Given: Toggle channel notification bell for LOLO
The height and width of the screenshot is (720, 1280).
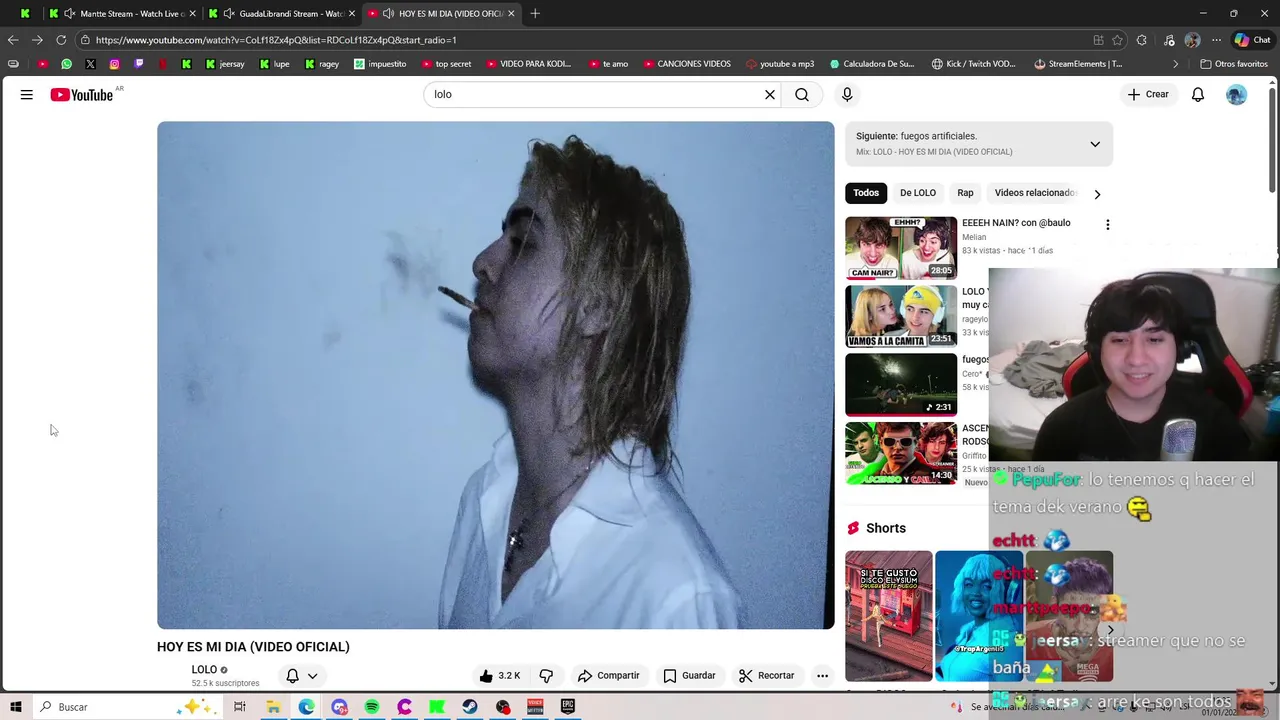Looking at the screenshot, I should point(292,676).
